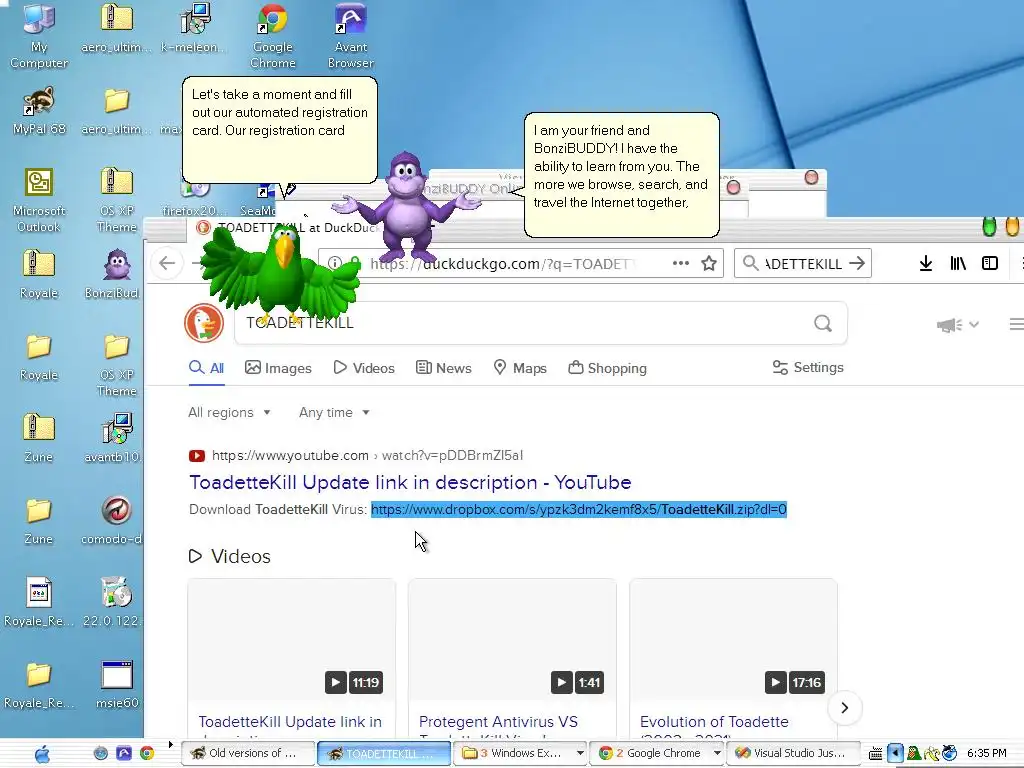Switch to Videos search tab

point(364,368)
